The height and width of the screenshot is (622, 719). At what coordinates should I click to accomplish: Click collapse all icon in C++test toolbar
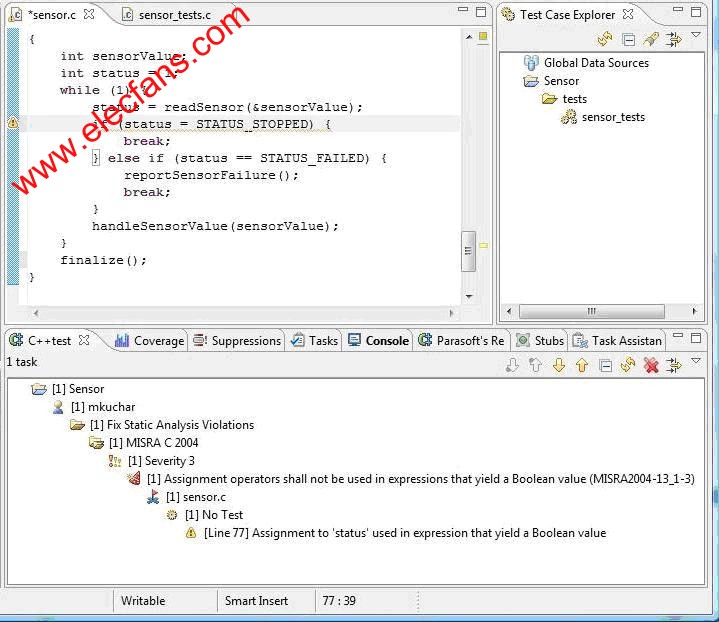coord(605,366)
